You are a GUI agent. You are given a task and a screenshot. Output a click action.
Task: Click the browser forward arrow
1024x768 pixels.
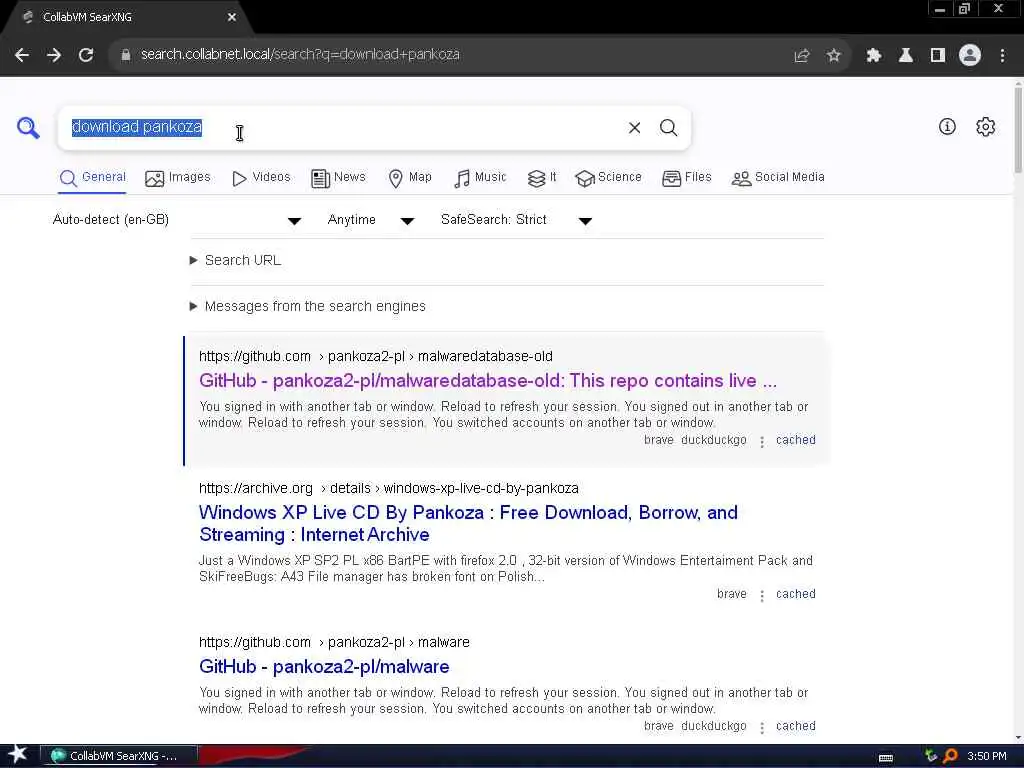tap(54, 55)
